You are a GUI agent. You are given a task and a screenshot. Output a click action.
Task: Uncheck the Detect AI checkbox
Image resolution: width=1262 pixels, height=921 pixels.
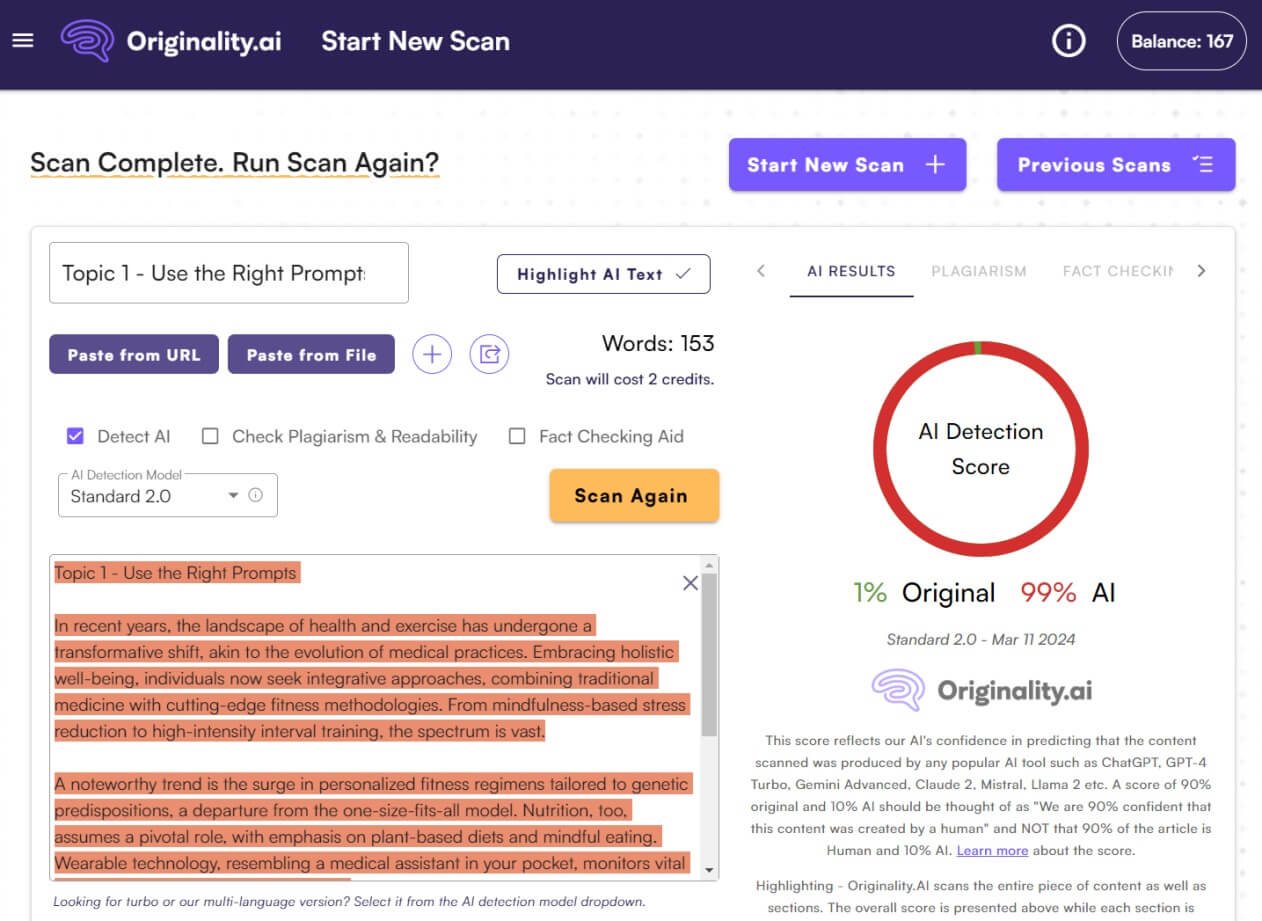point(75,436)
